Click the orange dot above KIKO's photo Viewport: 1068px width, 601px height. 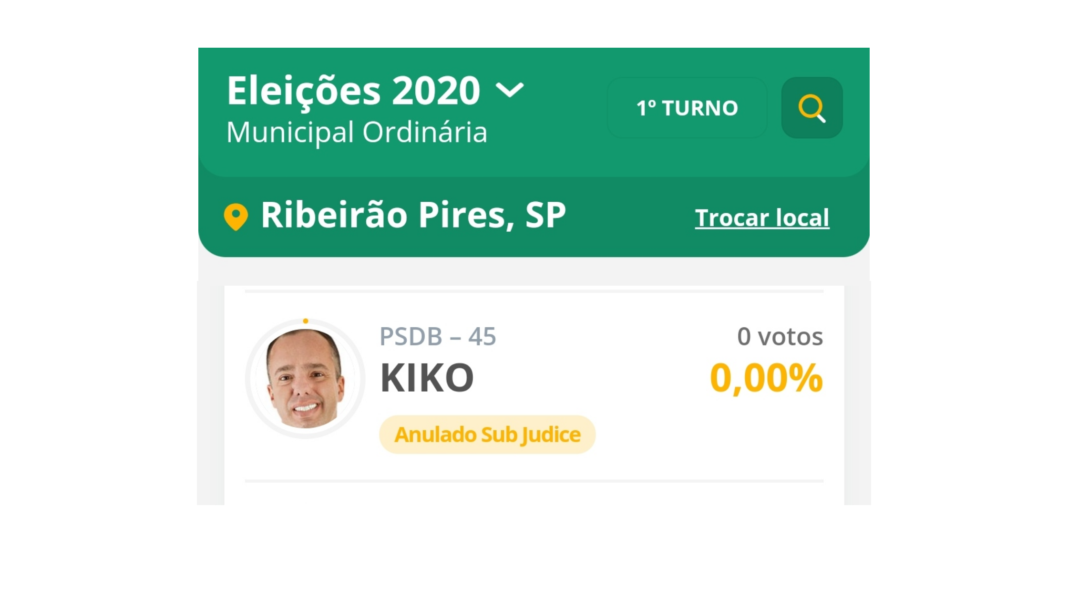[305, 321]
